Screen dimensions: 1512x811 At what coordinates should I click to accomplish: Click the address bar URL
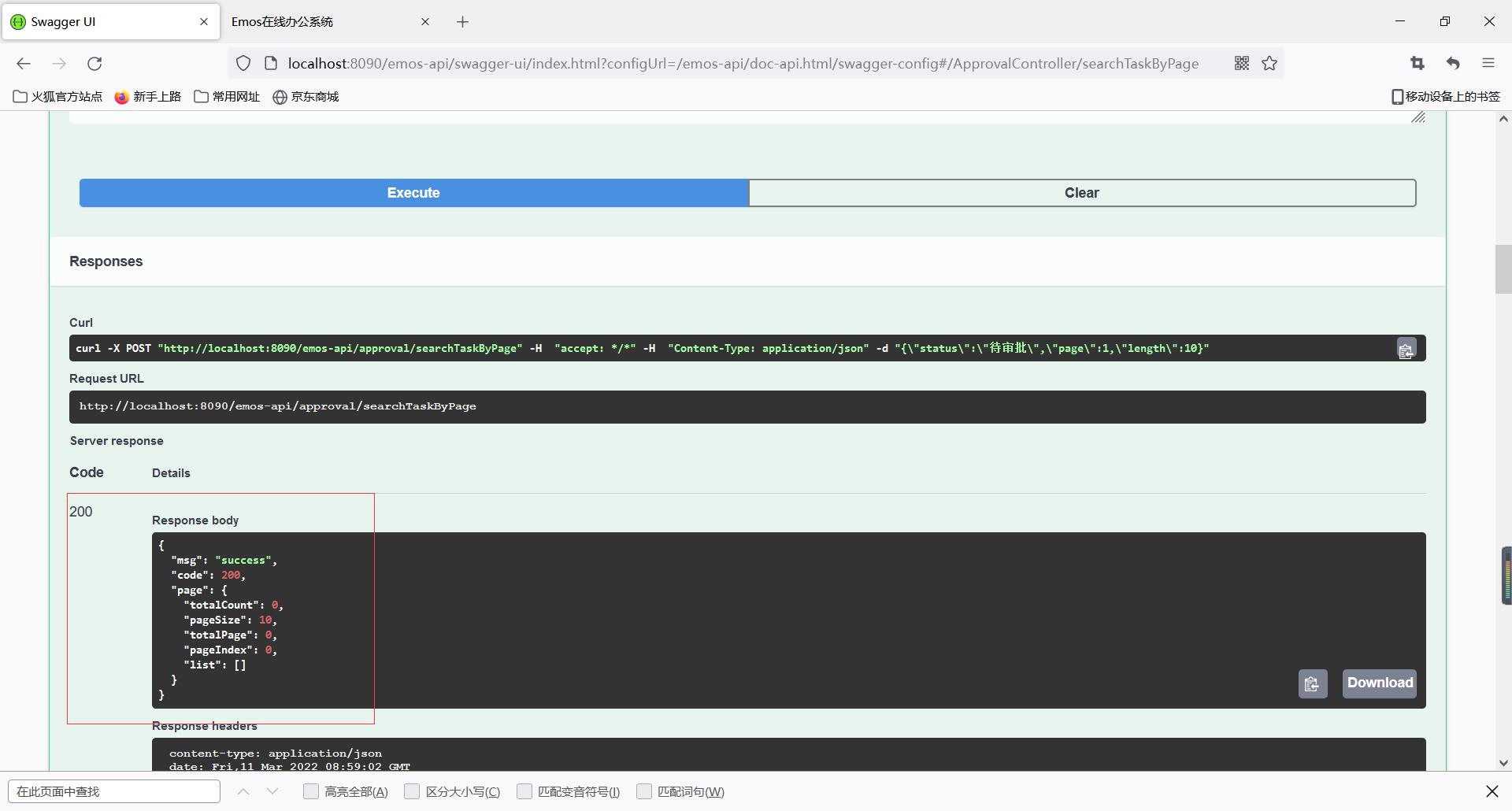pyautogui.click(x=743, y=64)
